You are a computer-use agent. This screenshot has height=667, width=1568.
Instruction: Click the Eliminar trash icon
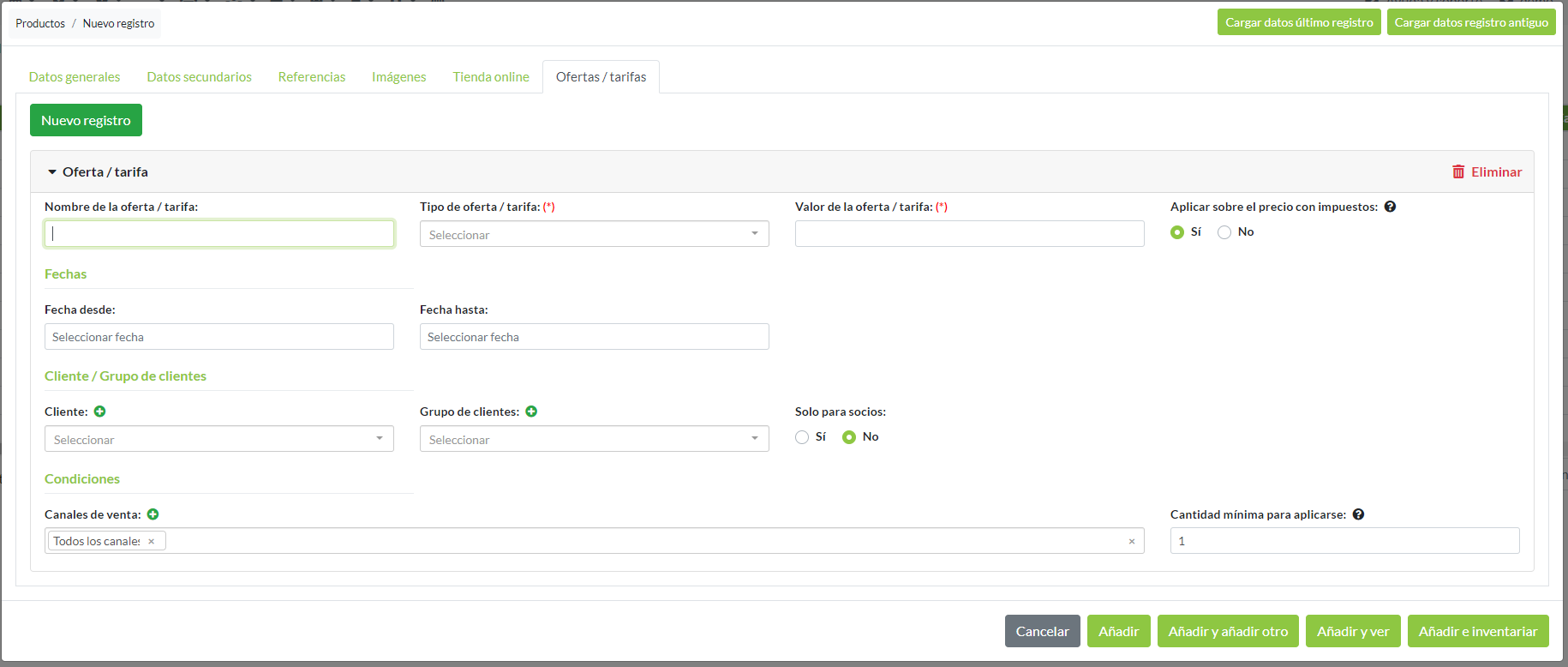tap(1458, 171)
